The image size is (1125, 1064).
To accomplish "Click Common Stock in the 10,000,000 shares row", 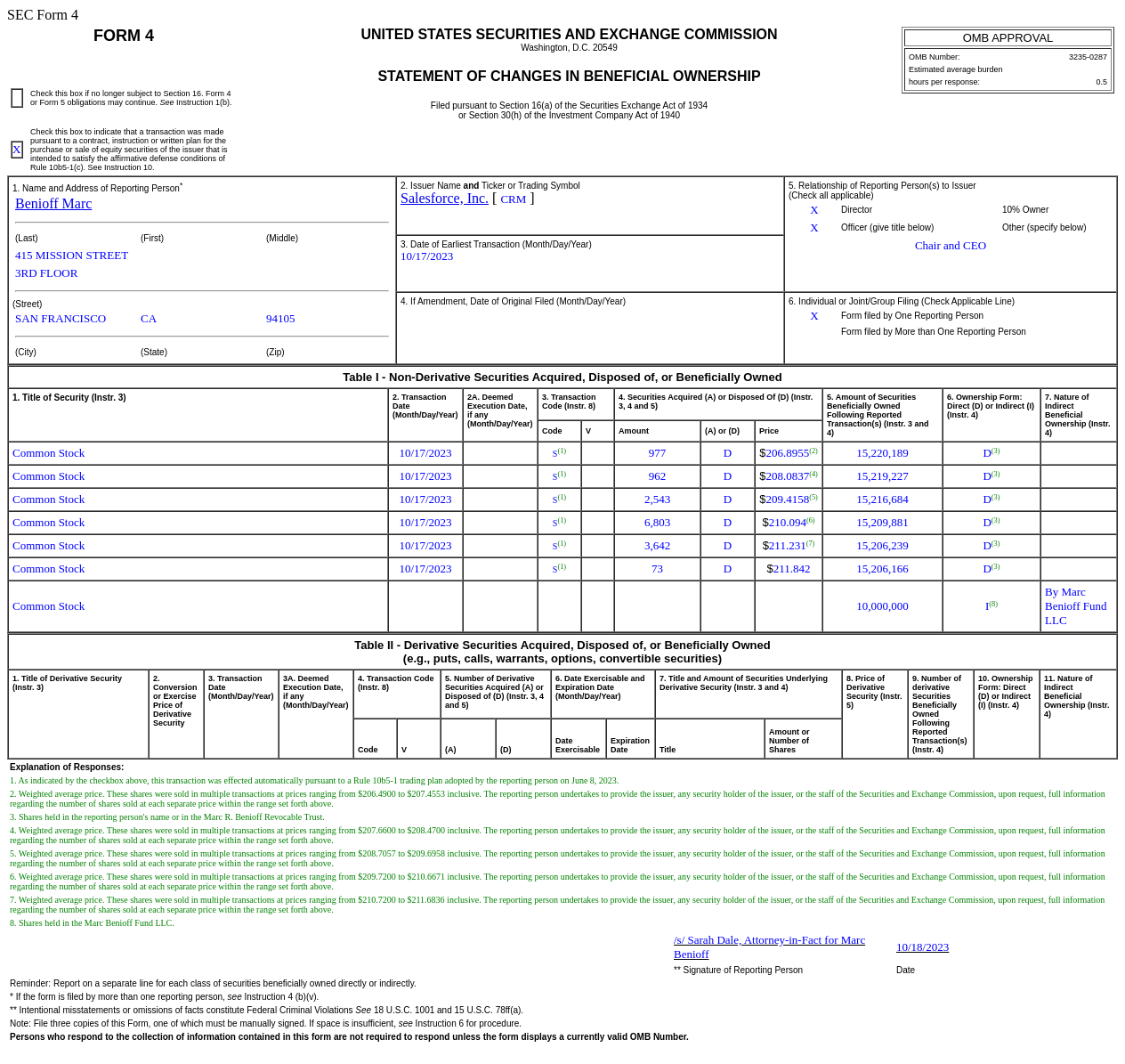I will (49, 606).
